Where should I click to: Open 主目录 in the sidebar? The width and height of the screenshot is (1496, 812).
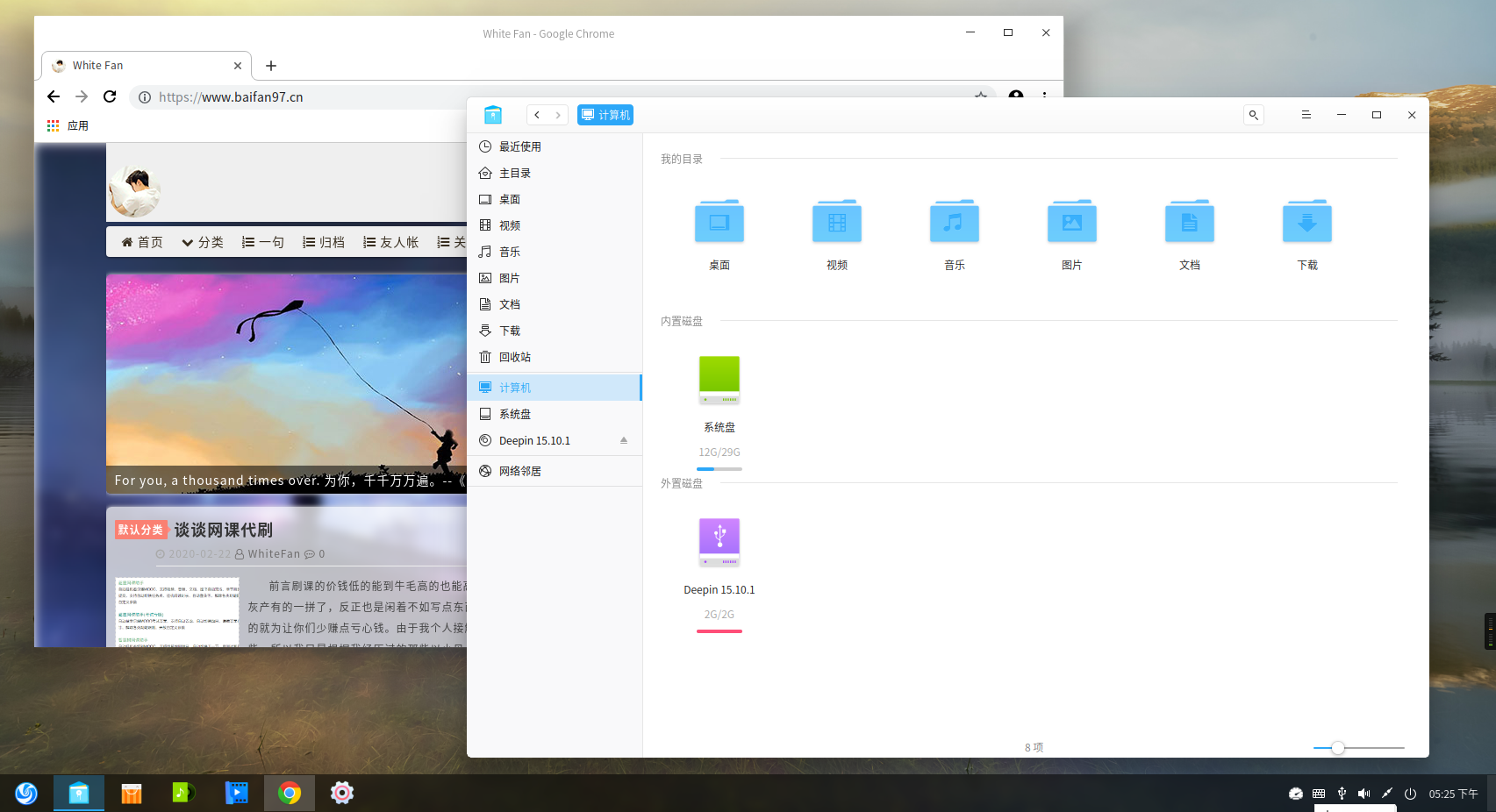[x=555, y=173]
